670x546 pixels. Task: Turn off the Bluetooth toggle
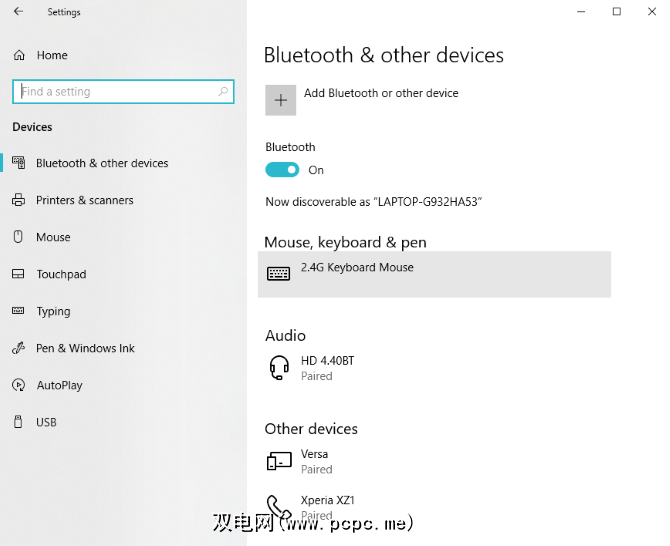282,170
